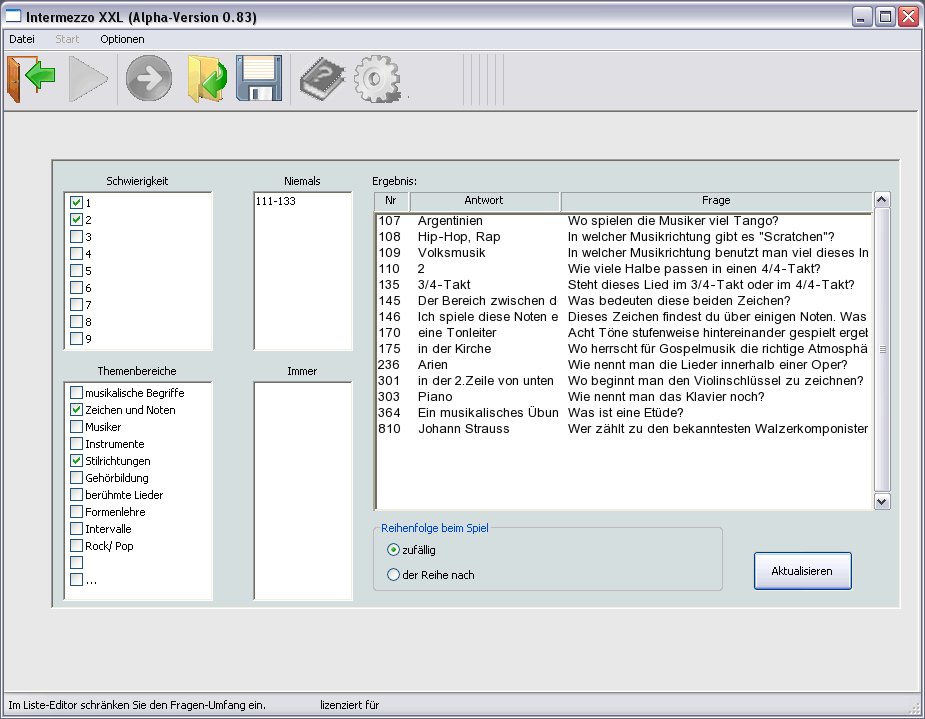This screenshot has height=719, width=925.
Task: Check the '...' topic checkbox
Action: coord(76,580)
